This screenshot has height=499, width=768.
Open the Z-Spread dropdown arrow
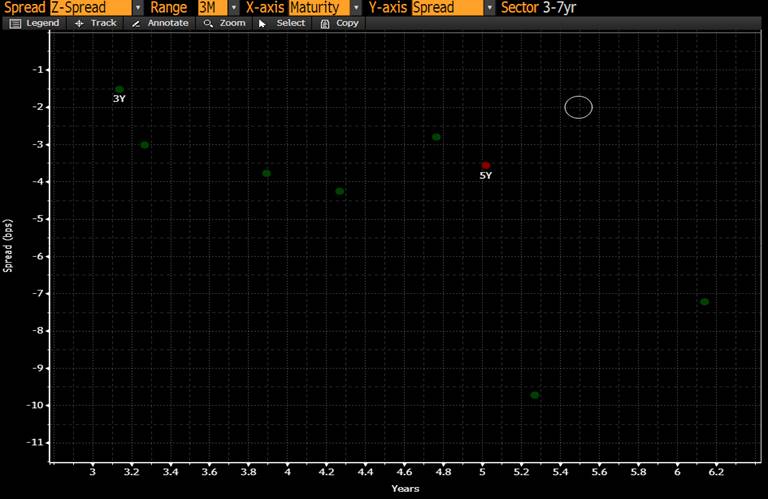(x=138, y=7)
